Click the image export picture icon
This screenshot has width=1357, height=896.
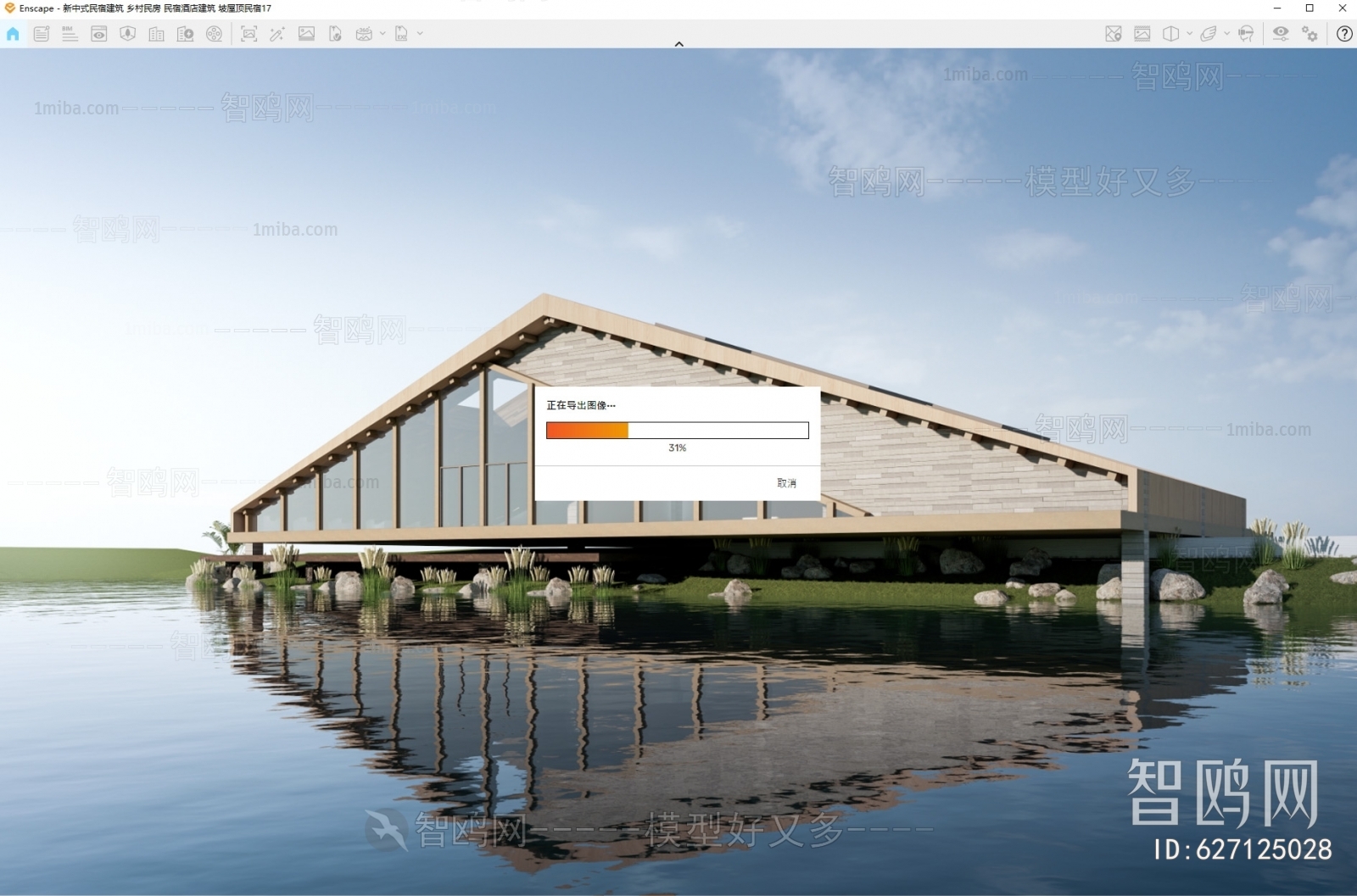pos(306,34)
